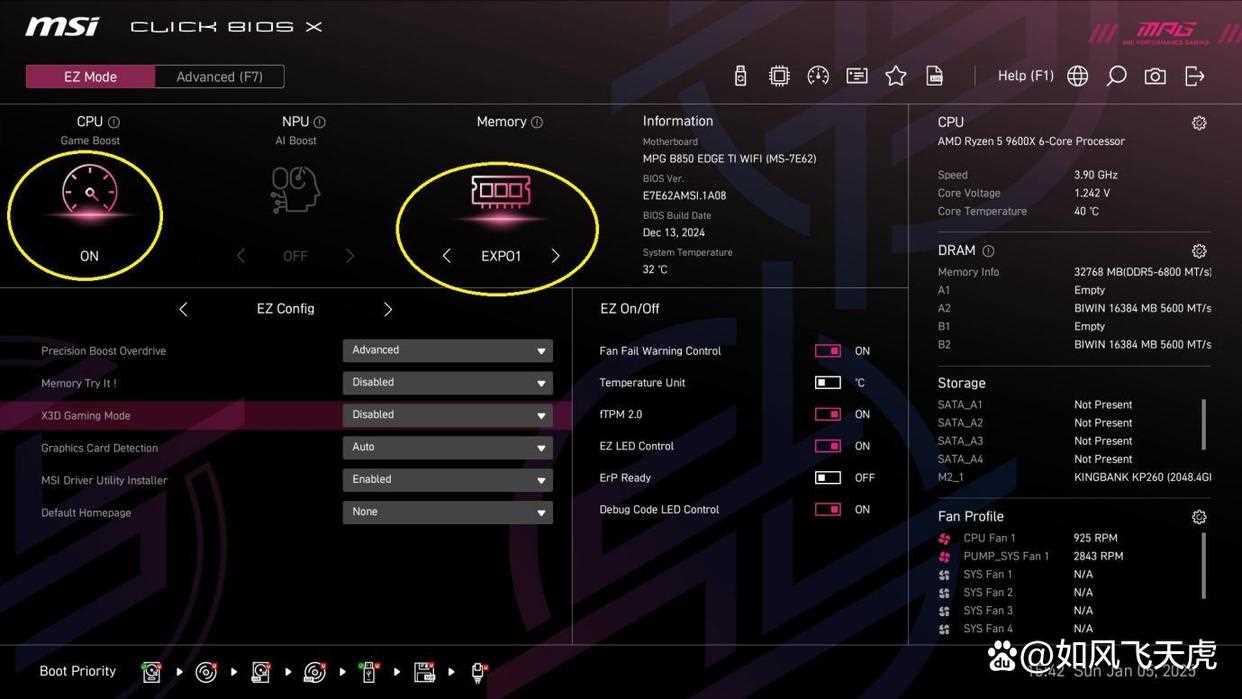The image size is (1242, 699).
Task: Open the M-Flash USB BIOS update icon
Action: click(x=740, y=76)
